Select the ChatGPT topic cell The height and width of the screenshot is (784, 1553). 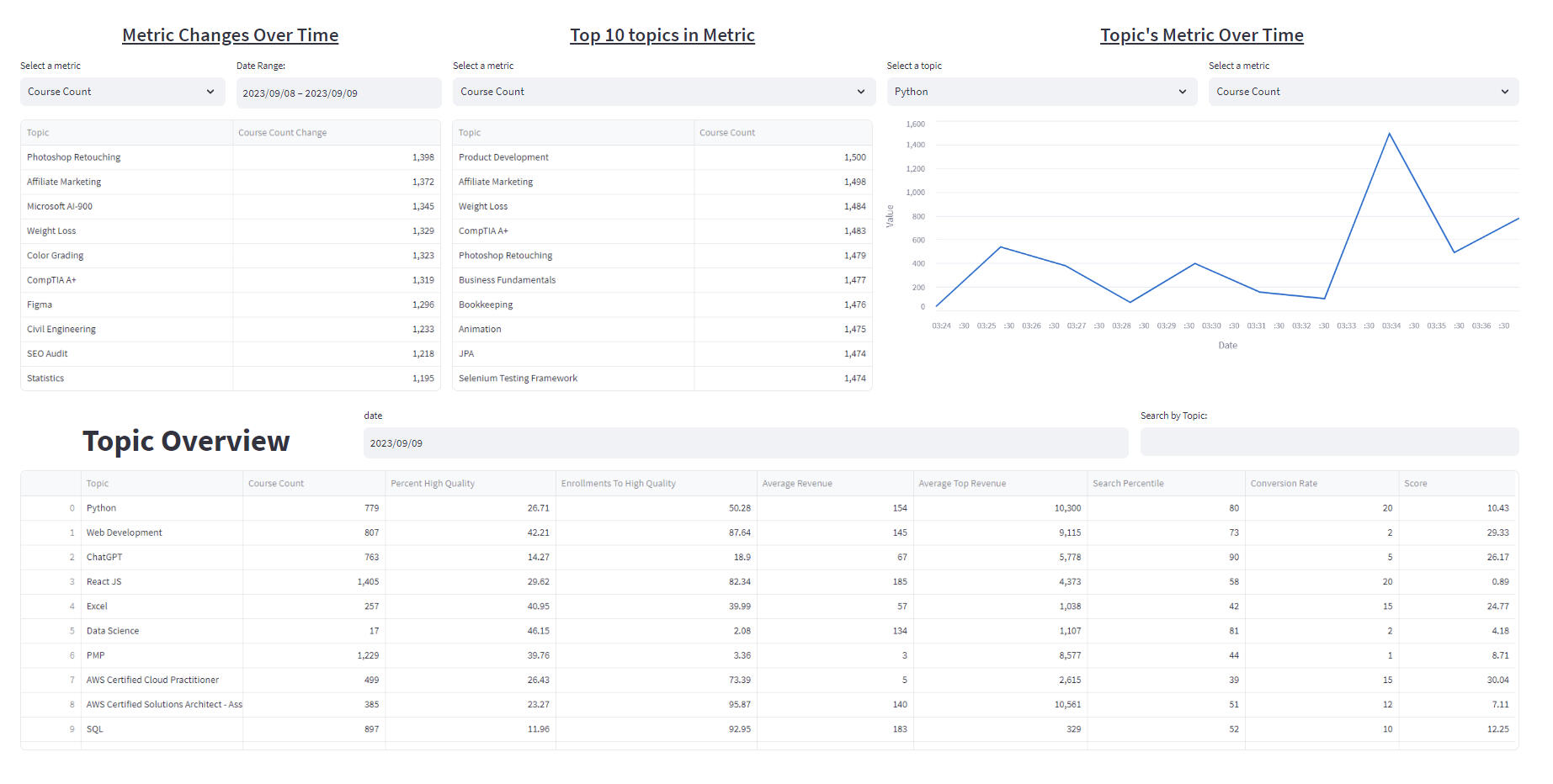(x=104, y=557)
